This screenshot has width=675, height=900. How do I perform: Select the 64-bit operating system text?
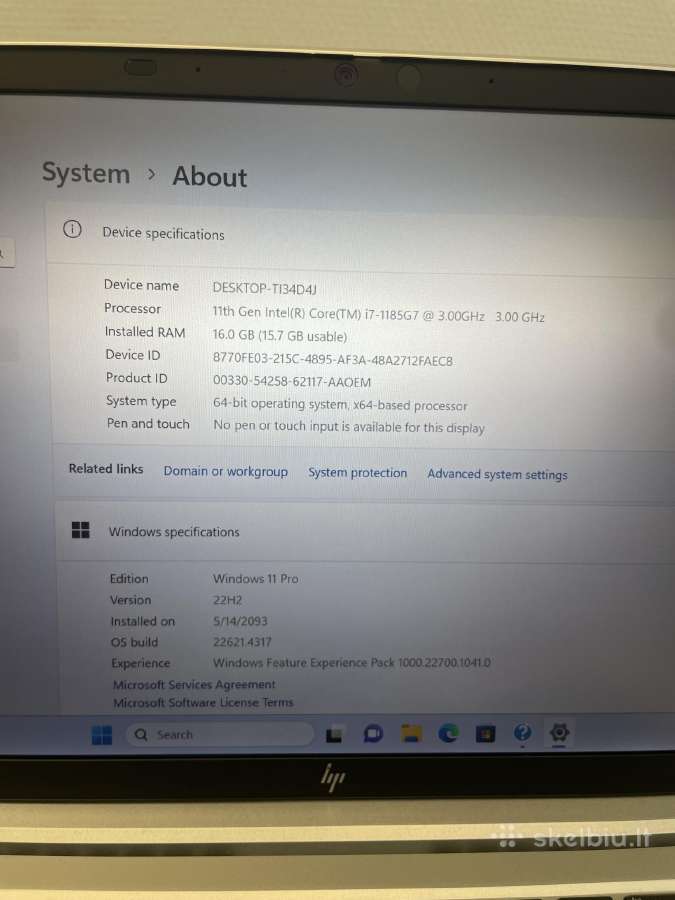click(340, 405)
